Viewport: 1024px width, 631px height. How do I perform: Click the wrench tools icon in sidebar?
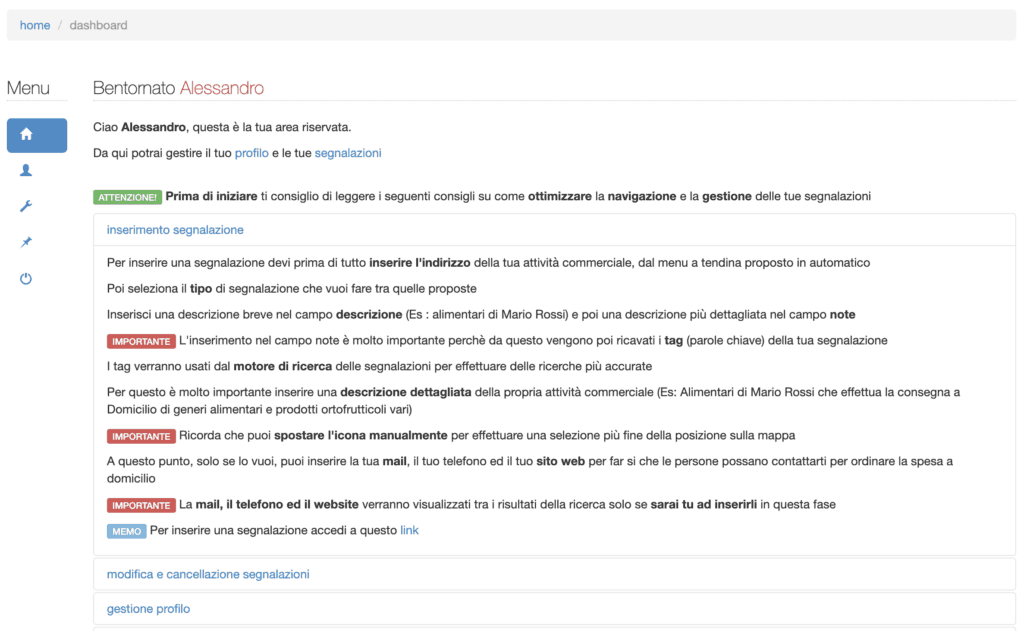25,206
